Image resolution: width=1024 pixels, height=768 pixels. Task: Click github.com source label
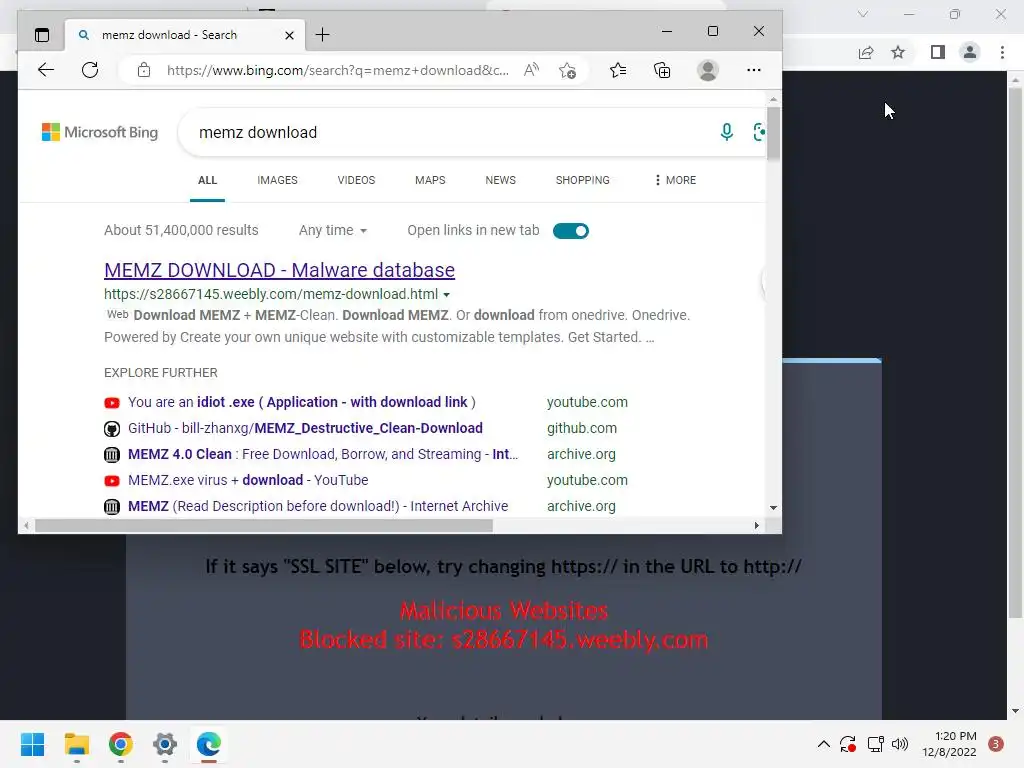582,428
